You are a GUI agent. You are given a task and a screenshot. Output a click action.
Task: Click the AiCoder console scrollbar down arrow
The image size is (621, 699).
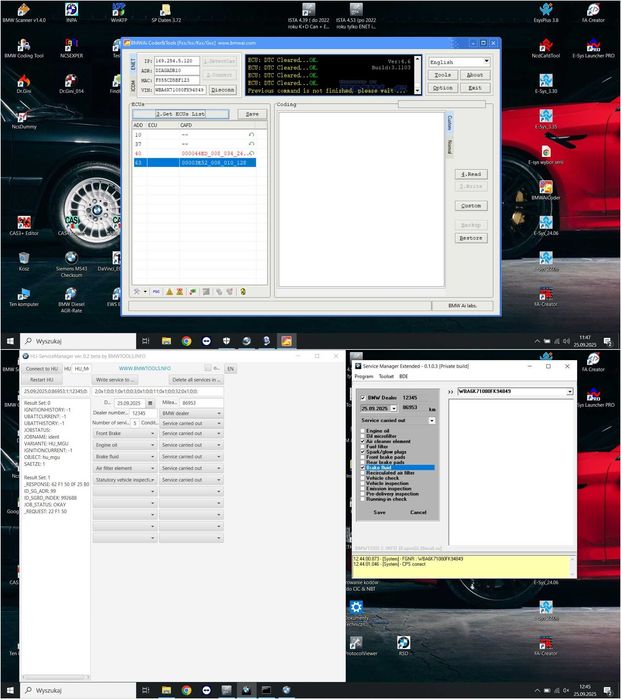coord(417,90)
